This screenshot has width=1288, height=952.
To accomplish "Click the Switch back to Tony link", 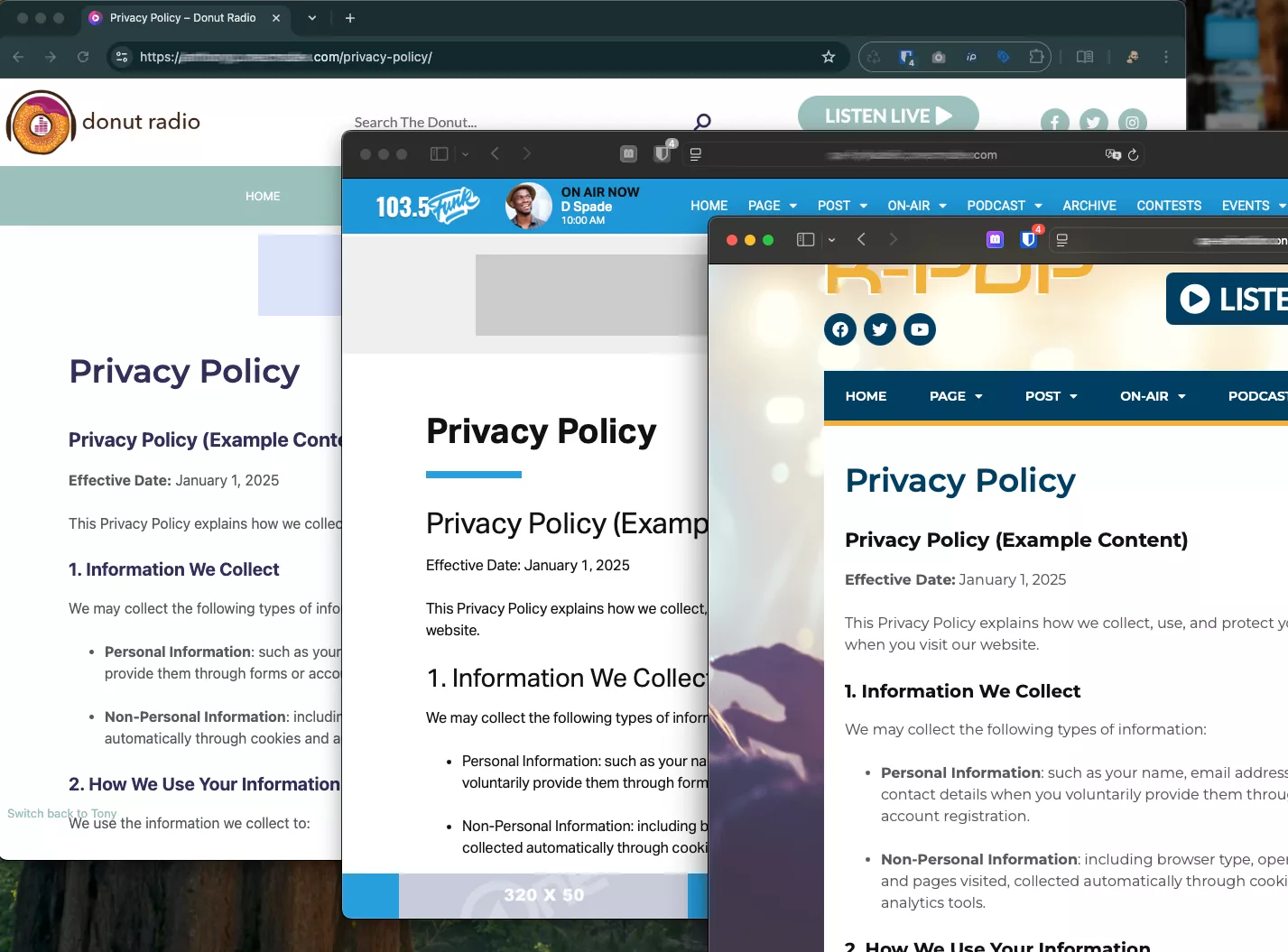I will click(x=61, y=813).
